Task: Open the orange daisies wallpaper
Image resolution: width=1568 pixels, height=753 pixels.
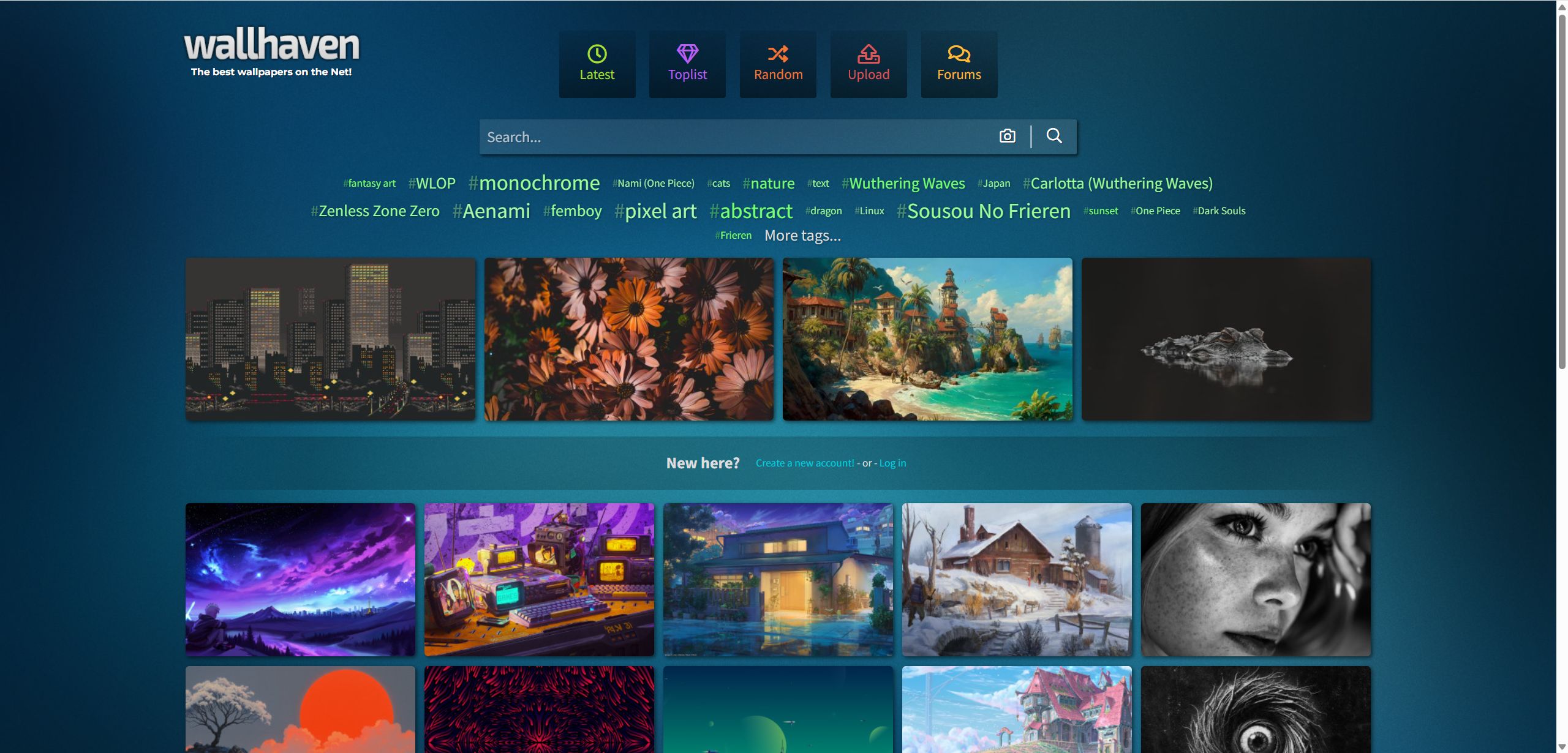Action: pyautogui.click(x=629, y=339)
